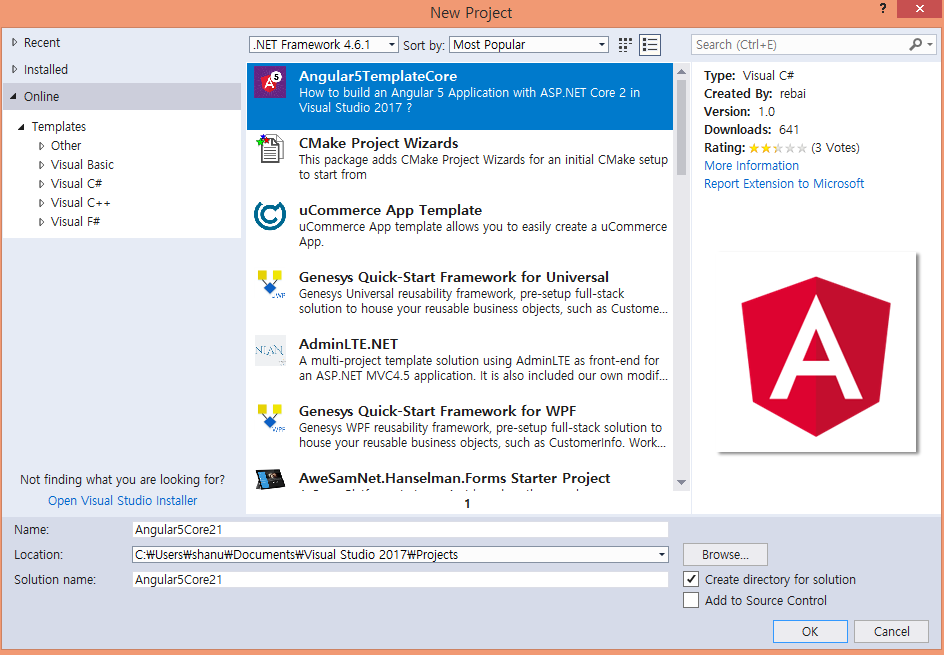Screen dimensions: 944x655
Task: Click the Cancel button
Action: tap(891, 631)
